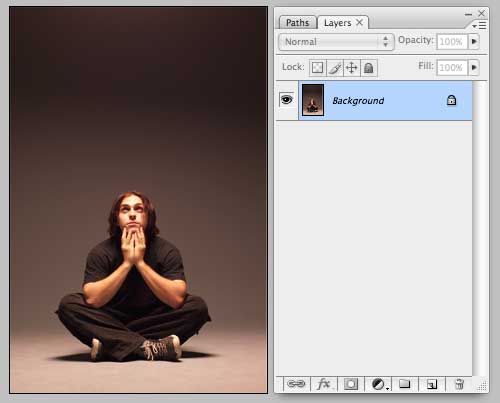Open the layer style fx menu

[x=323, y=384]
